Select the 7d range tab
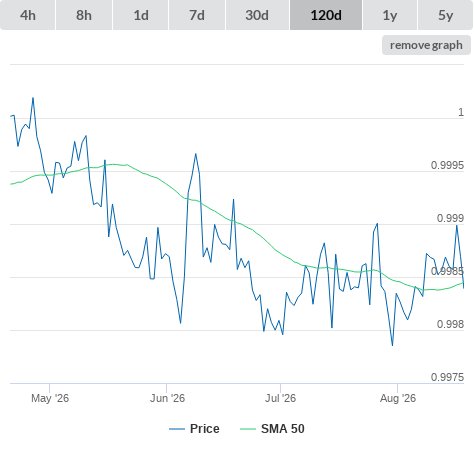The width and height of the screenshot is (474, 455). pyautogui.click(x=197, y=15)
